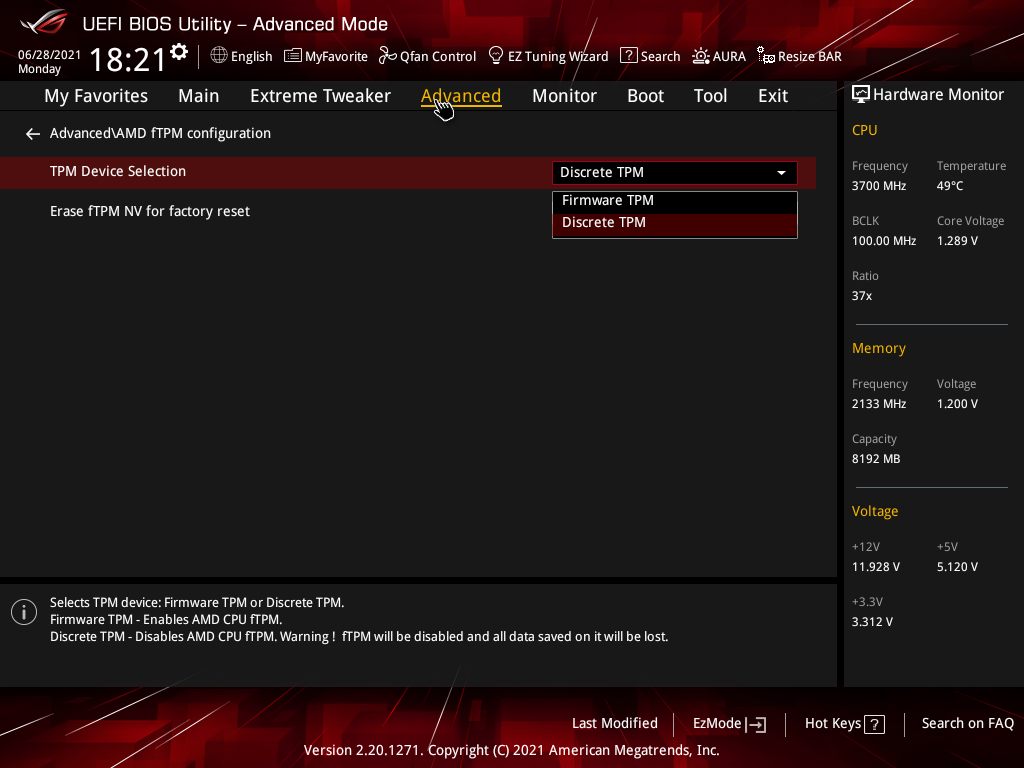1024x768 pixels.
Task: Select Erase fTPM NV for factory reset
Action: 150,210
